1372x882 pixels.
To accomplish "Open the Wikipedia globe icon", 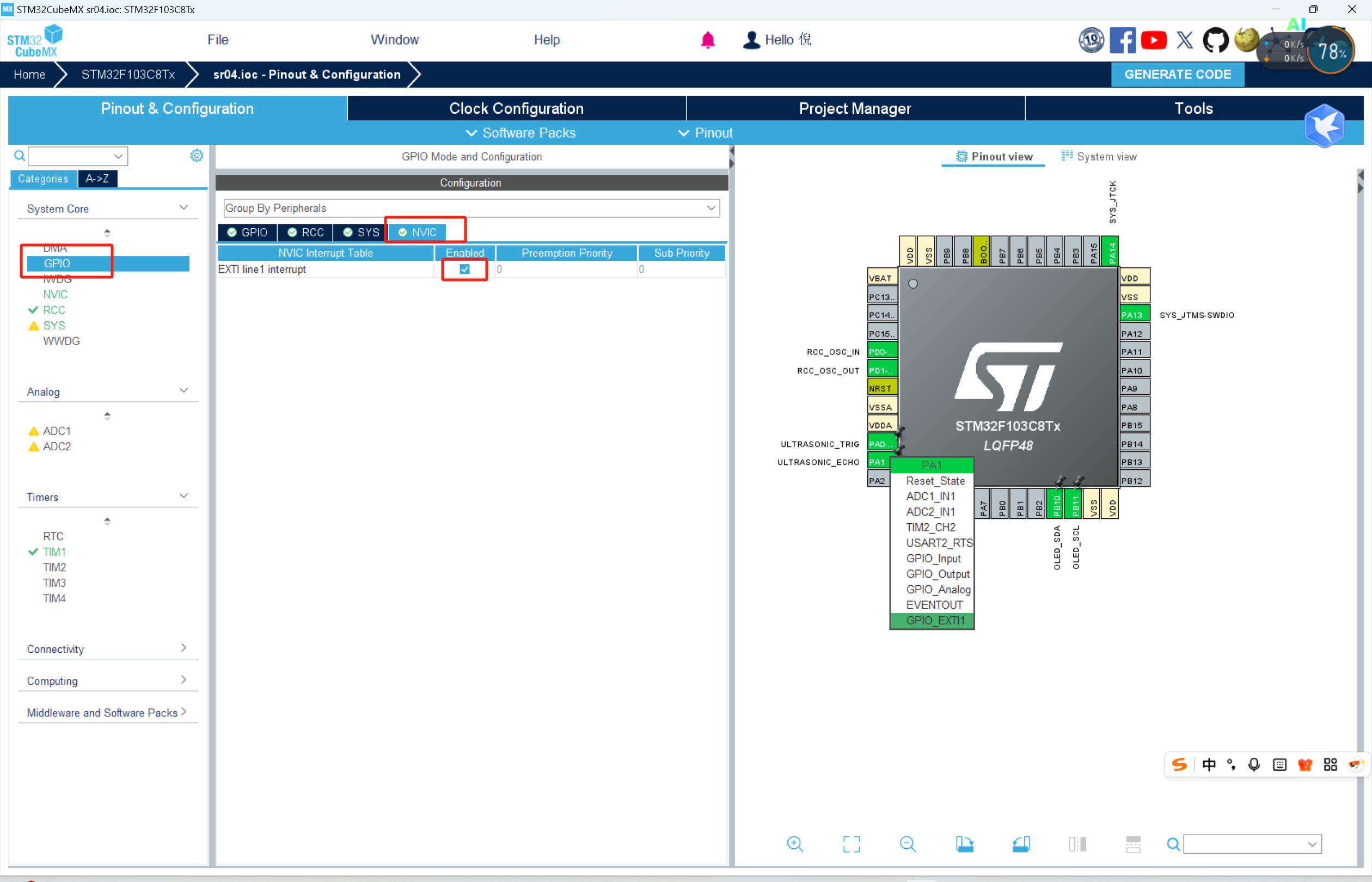I will pyautogui.click(x=1246, y=40).
